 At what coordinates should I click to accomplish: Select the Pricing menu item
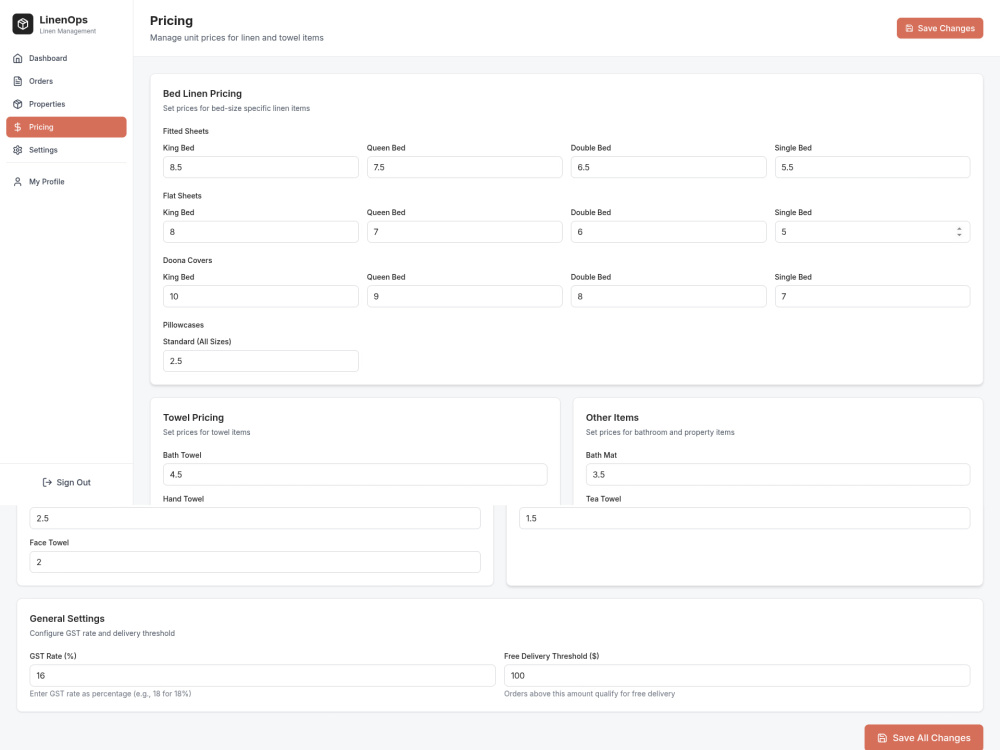66,127
